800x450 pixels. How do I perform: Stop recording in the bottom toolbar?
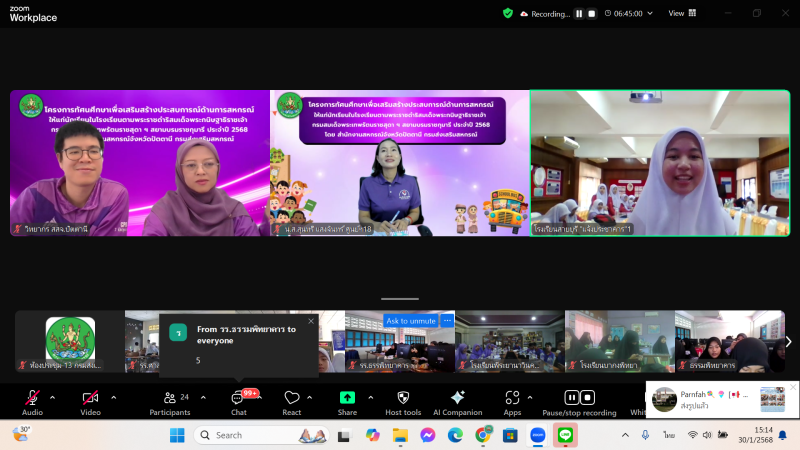587,397
